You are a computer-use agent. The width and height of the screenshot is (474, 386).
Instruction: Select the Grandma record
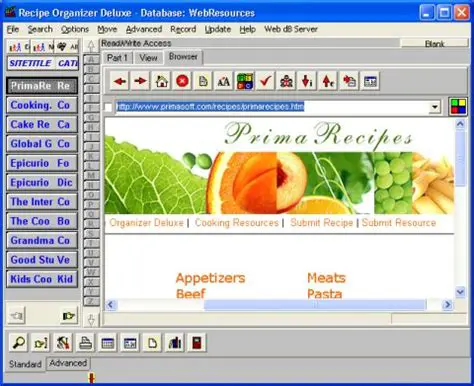(x=42, y=241)
